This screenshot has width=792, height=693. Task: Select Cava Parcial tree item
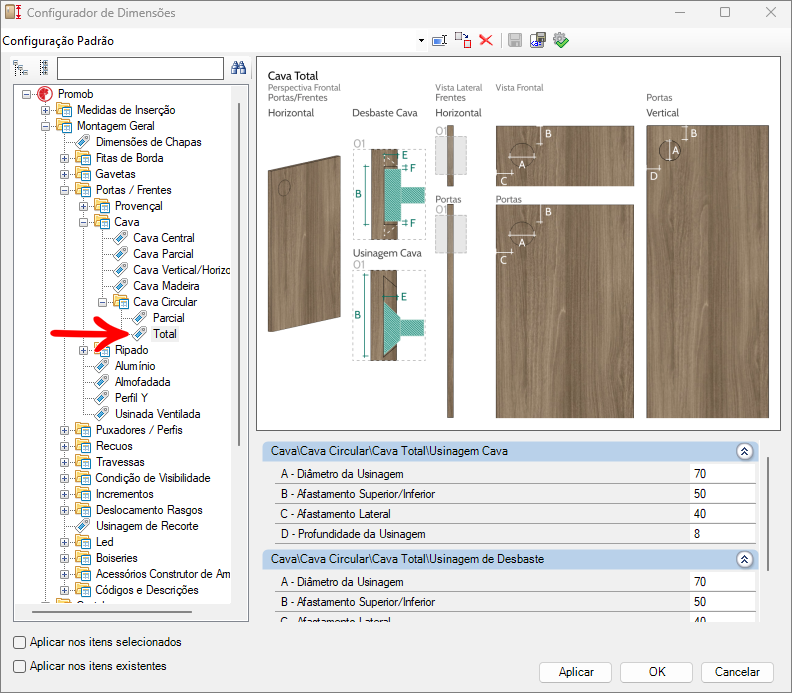pyautogui.click(x=163, y=254)
